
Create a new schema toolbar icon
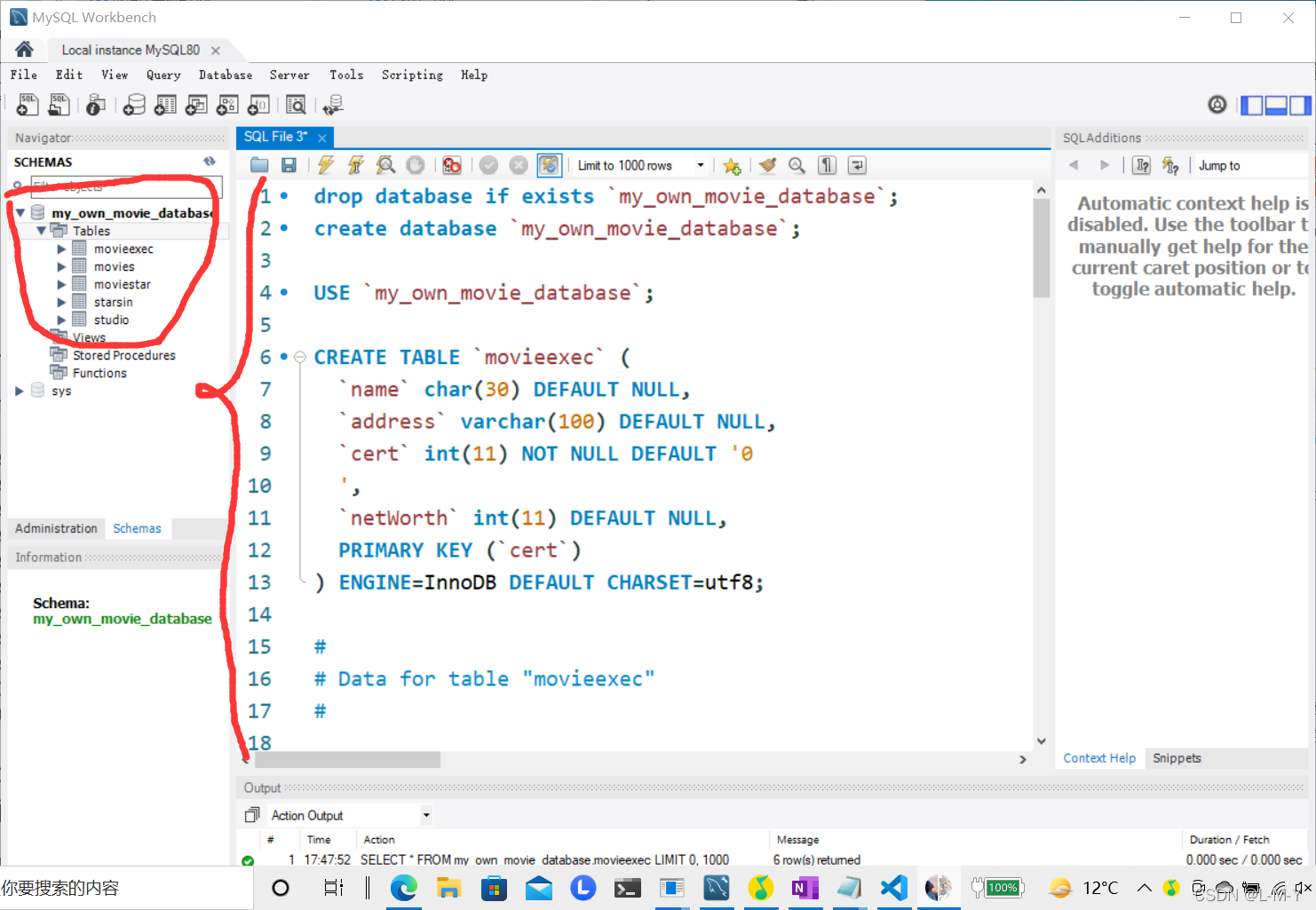coord(134,105)
